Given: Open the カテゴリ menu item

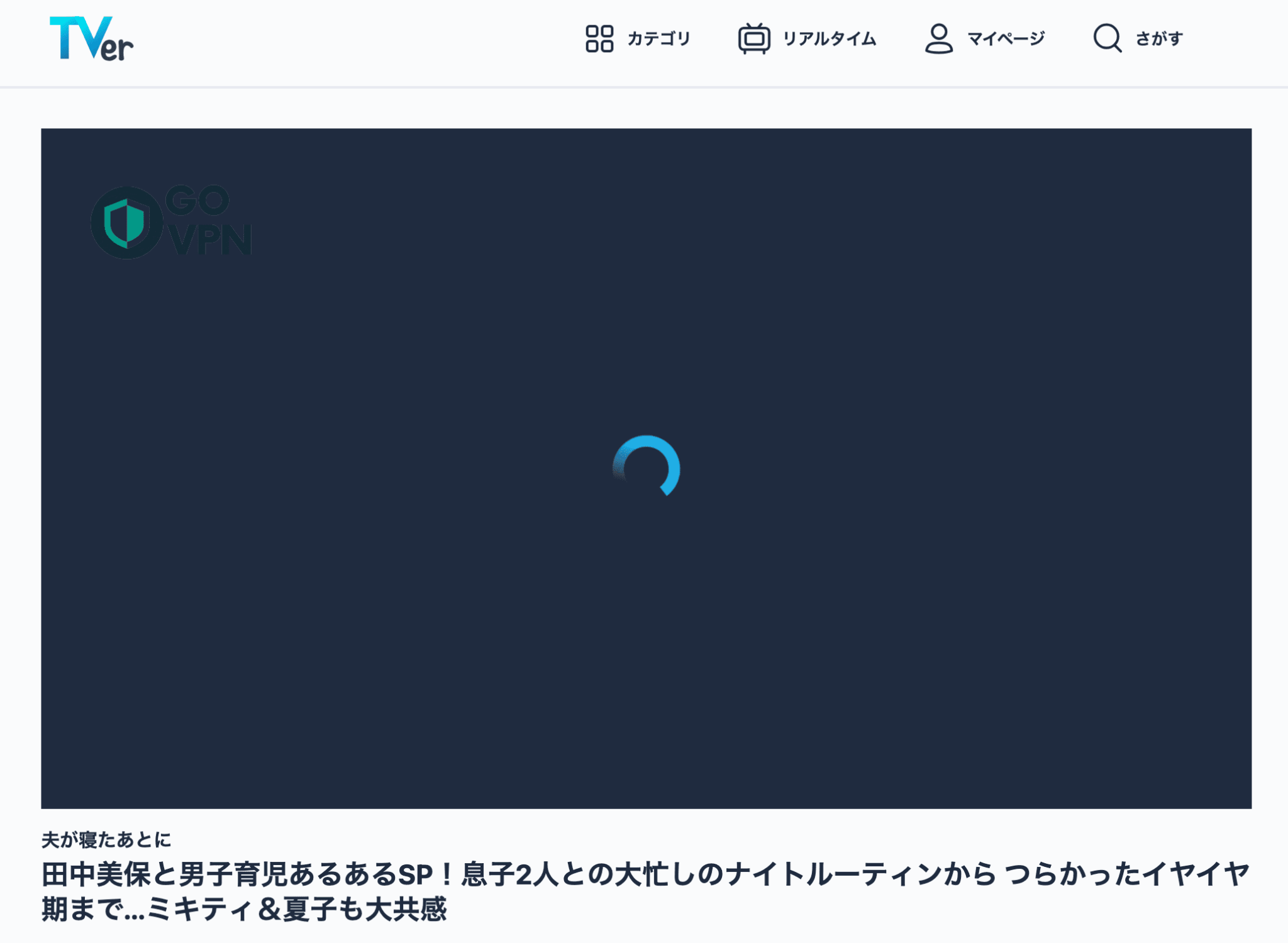Looking at the screenshot, I should (659, 38).
